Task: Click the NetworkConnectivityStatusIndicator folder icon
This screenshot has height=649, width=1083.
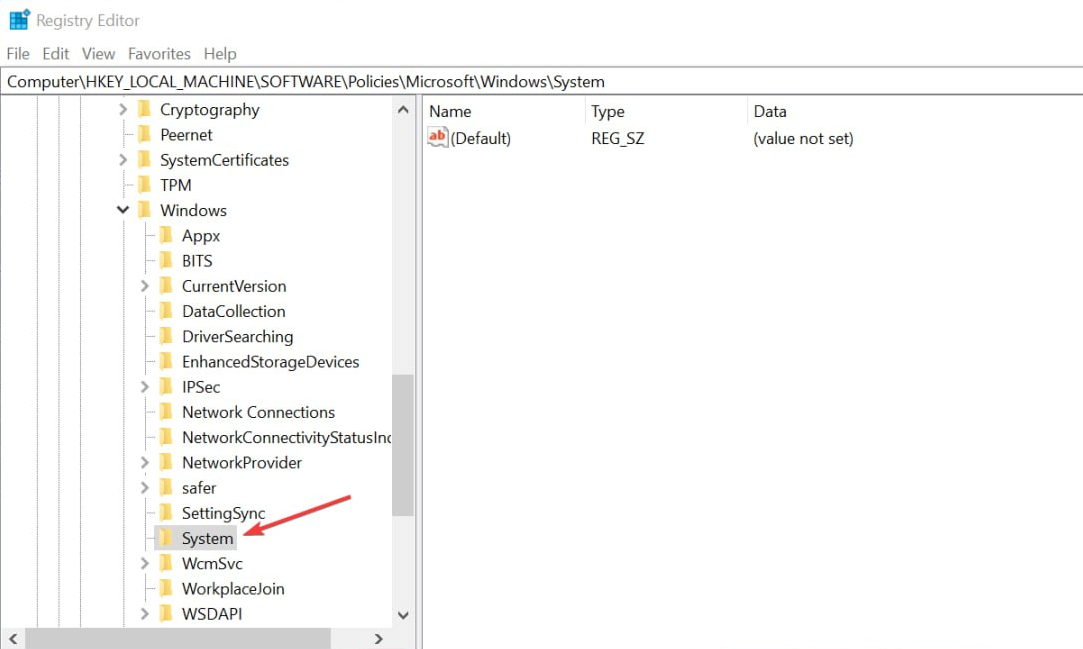Action: click(x=166, y=436)
